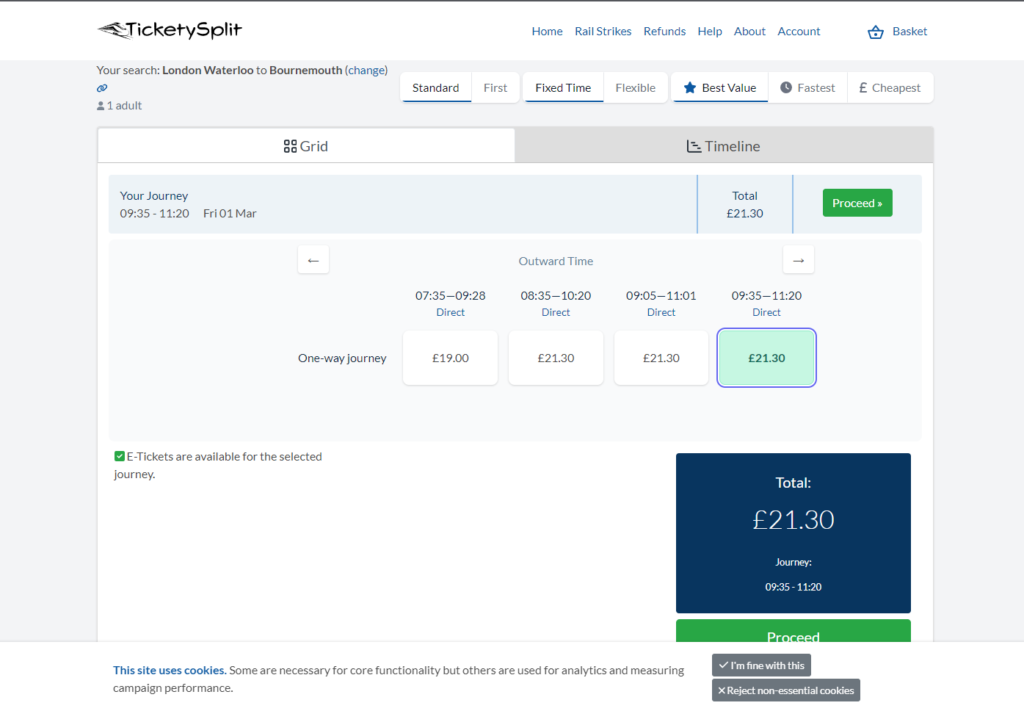
Task: Click the Total £21.30 cell in journey summary
Action: click(x=744, y=204)
